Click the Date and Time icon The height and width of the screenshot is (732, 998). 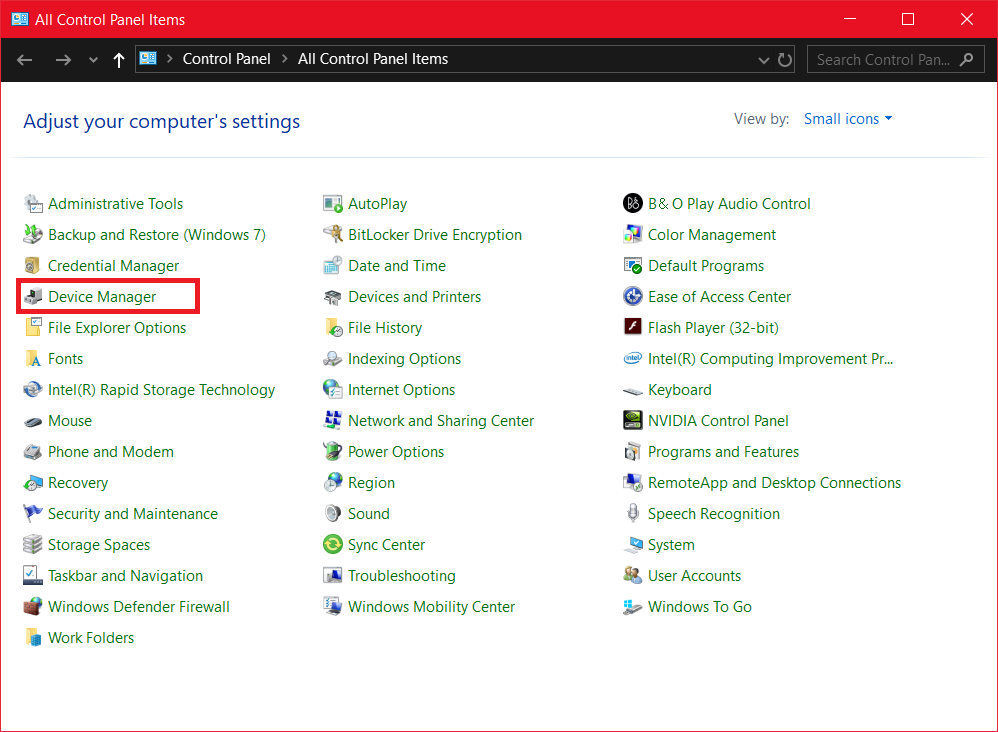pos(333,265)
